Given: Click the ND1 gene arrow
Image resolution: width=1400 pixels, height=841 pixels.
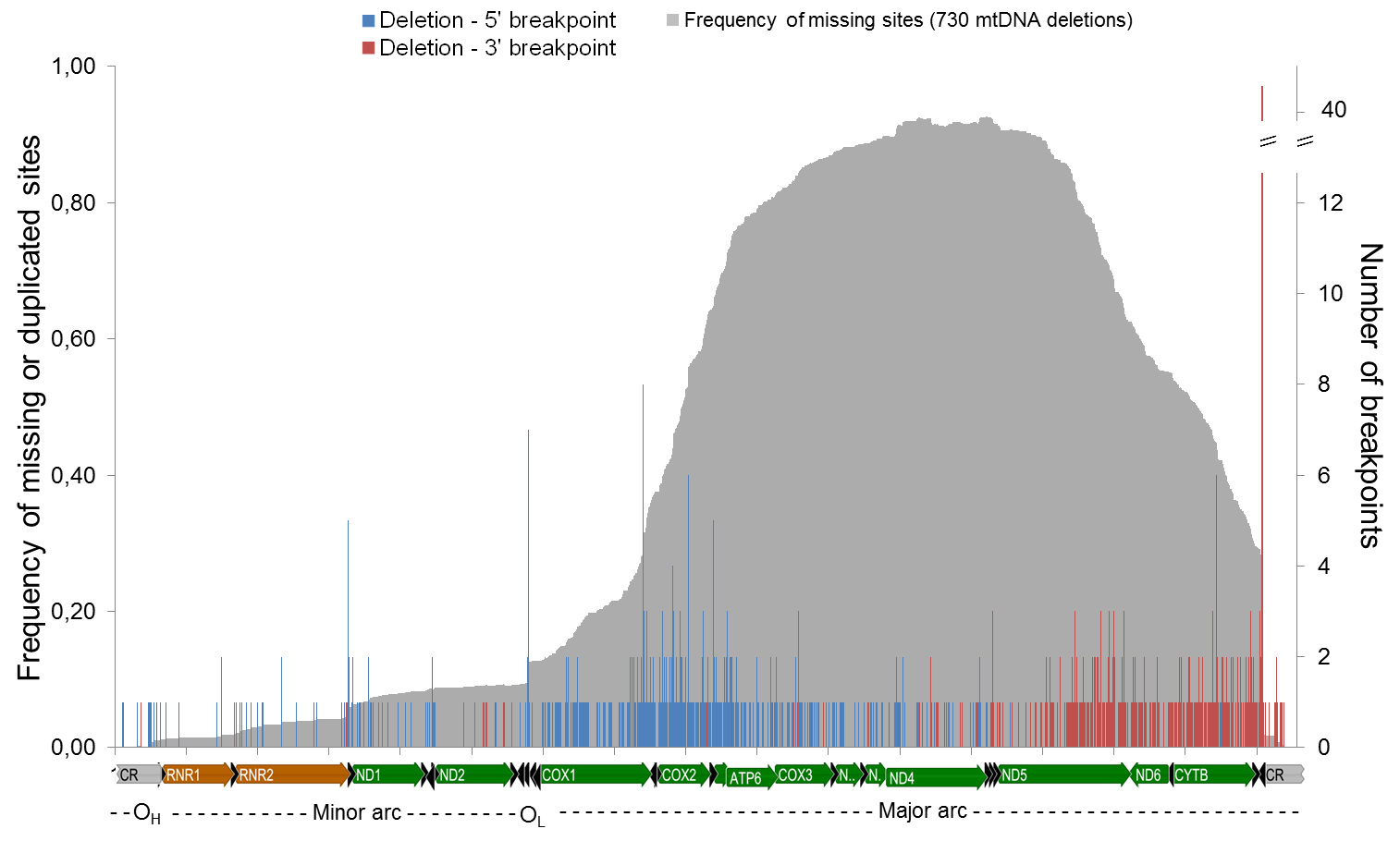Looking at the screenshot, I should [x=385, y=774].
